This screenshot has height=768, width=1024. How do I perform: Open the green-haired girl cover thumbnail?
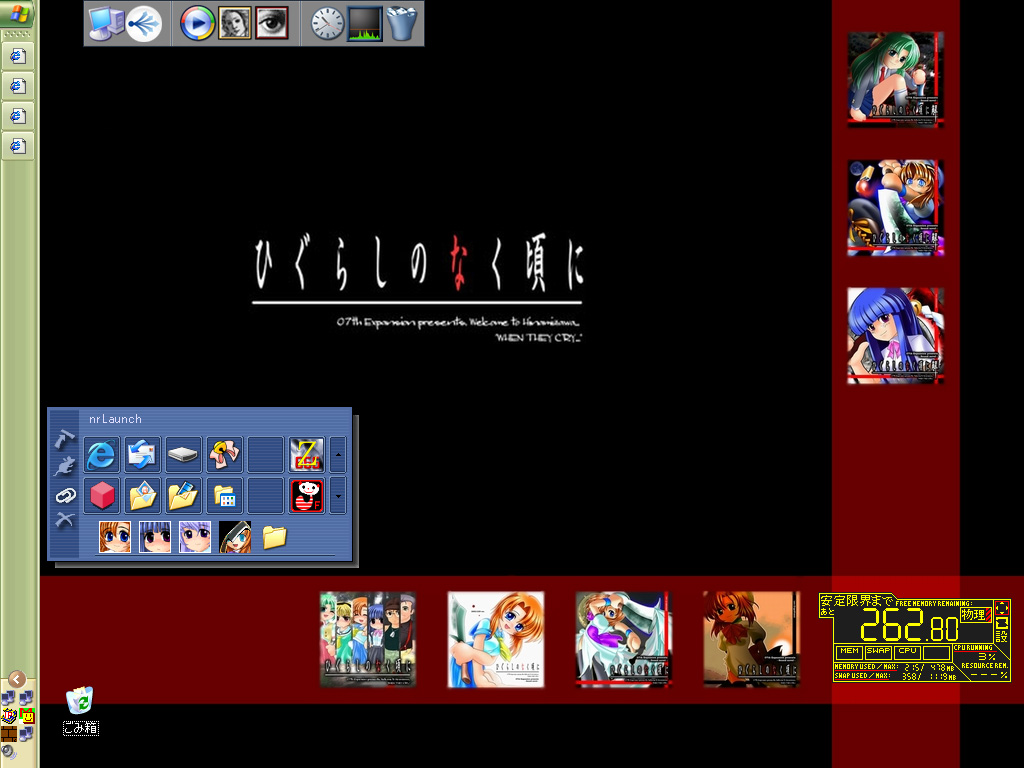pyautogui.click(x=895, y=80)
